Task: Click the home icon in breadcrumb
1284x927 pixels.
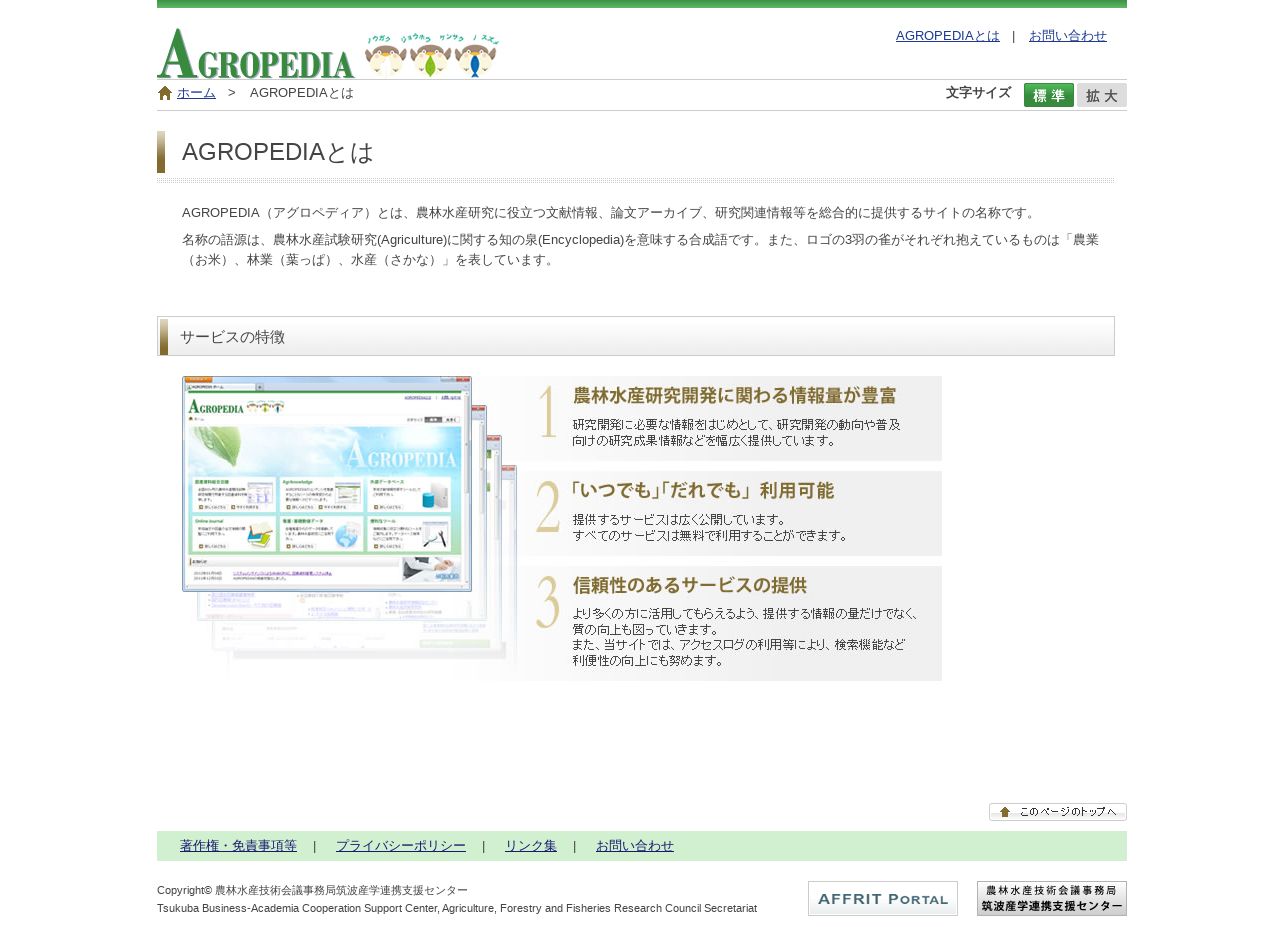Action: (x=165, y=93)
